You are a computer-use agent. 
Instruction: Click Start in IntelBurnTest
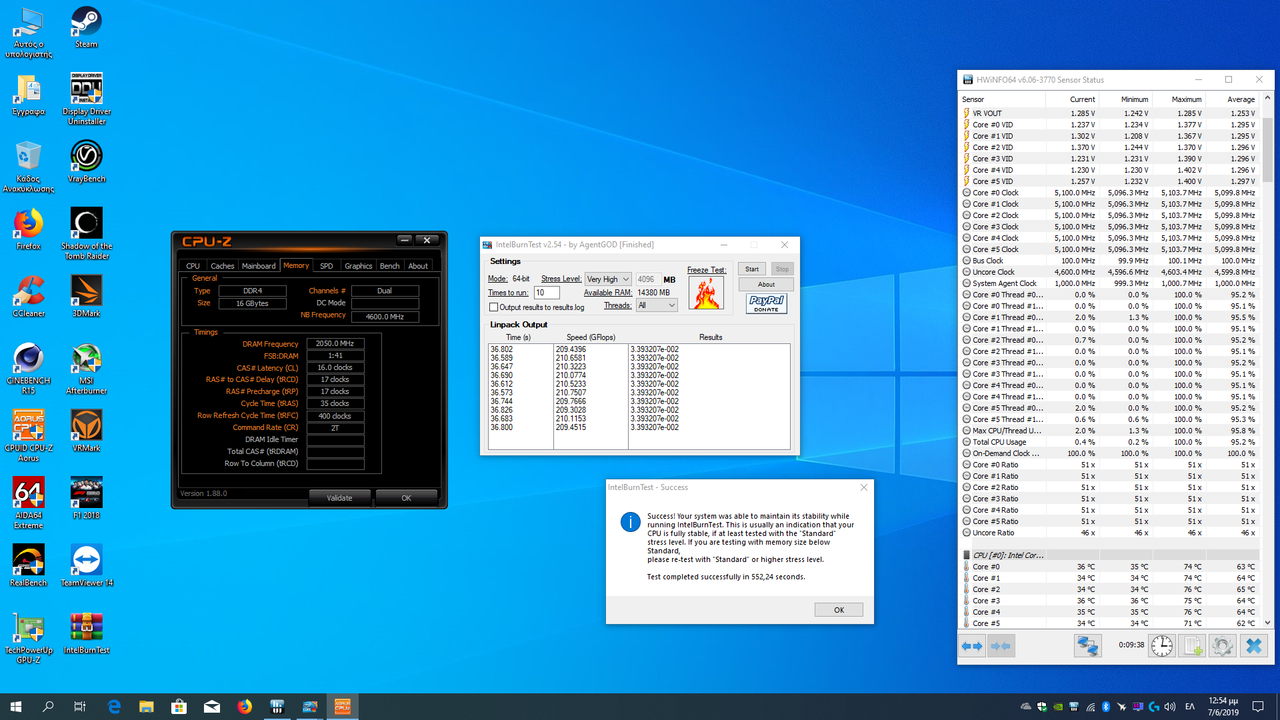[x=752, y=269]
